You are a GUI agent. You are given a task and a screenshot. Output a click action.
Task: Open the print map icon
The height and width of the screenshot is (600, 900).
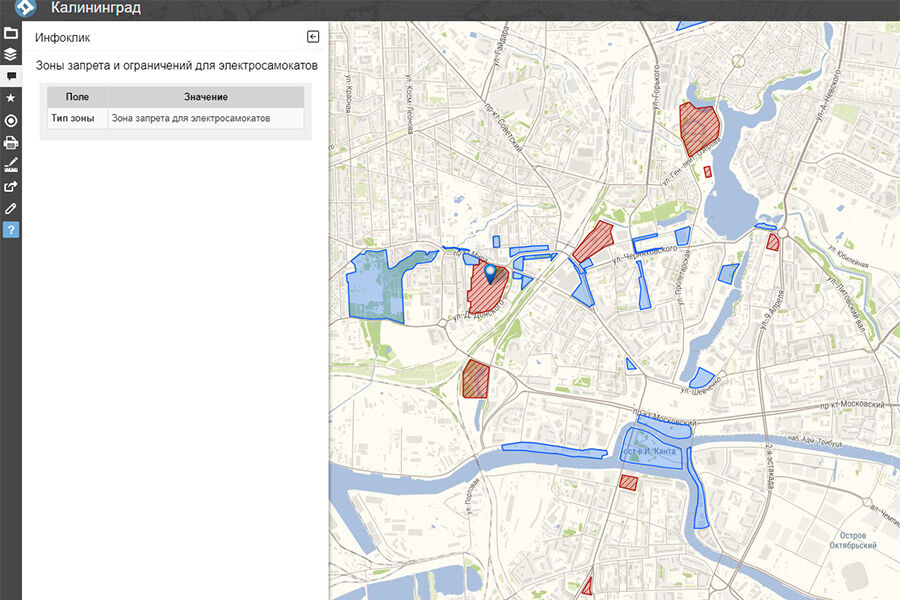(x=11, y=142)
